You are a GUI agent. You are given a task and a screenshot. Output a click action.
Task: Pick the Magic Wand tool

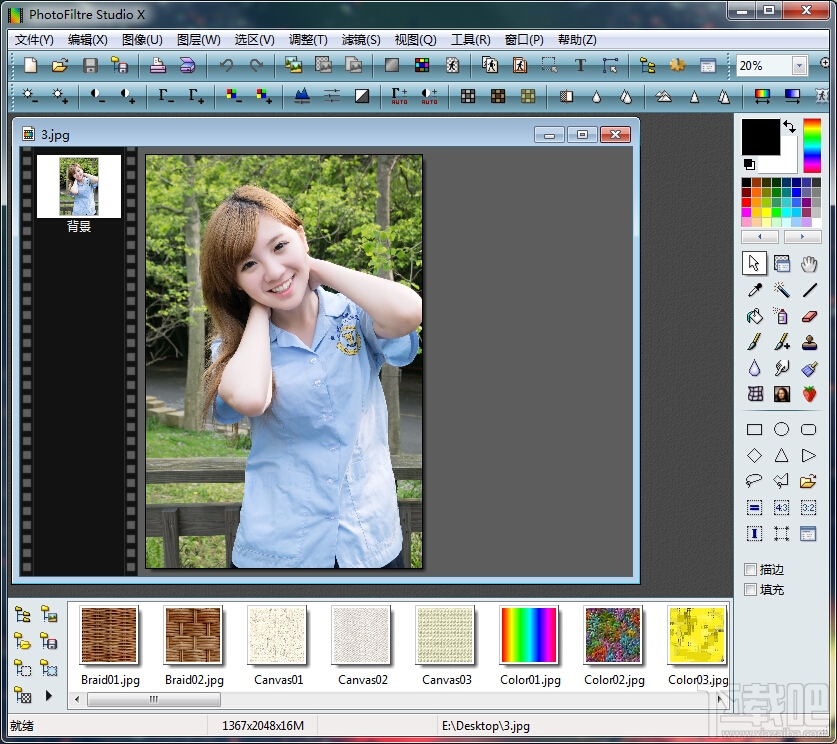tap(782, 290)
